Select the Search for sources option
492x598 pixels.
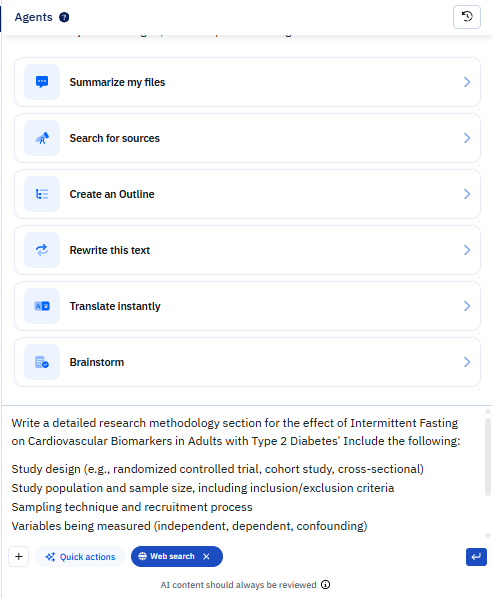coord(247,138)
